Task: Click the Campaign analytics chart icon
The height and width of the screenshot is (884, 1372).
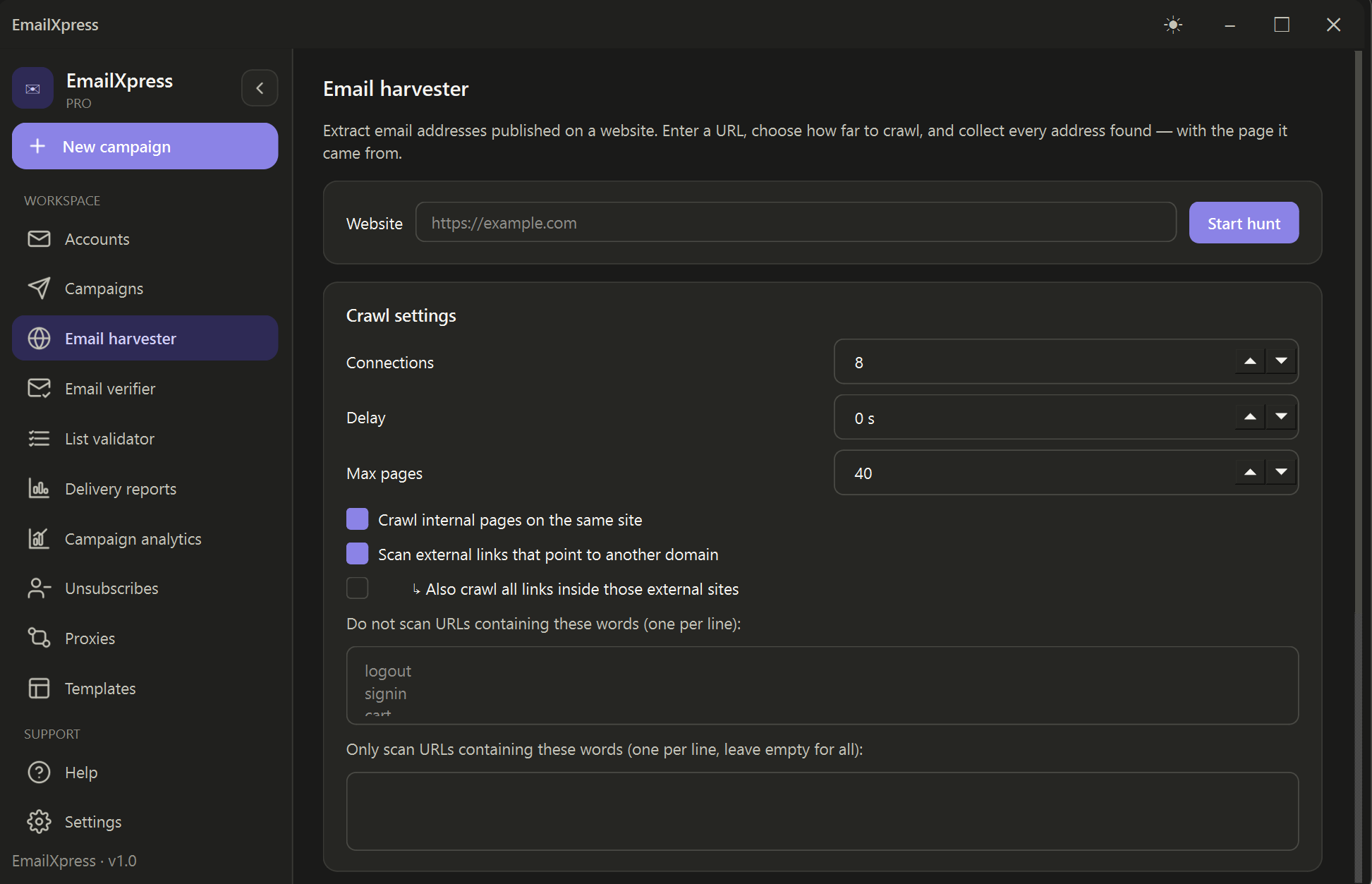Action: [39, 538]
